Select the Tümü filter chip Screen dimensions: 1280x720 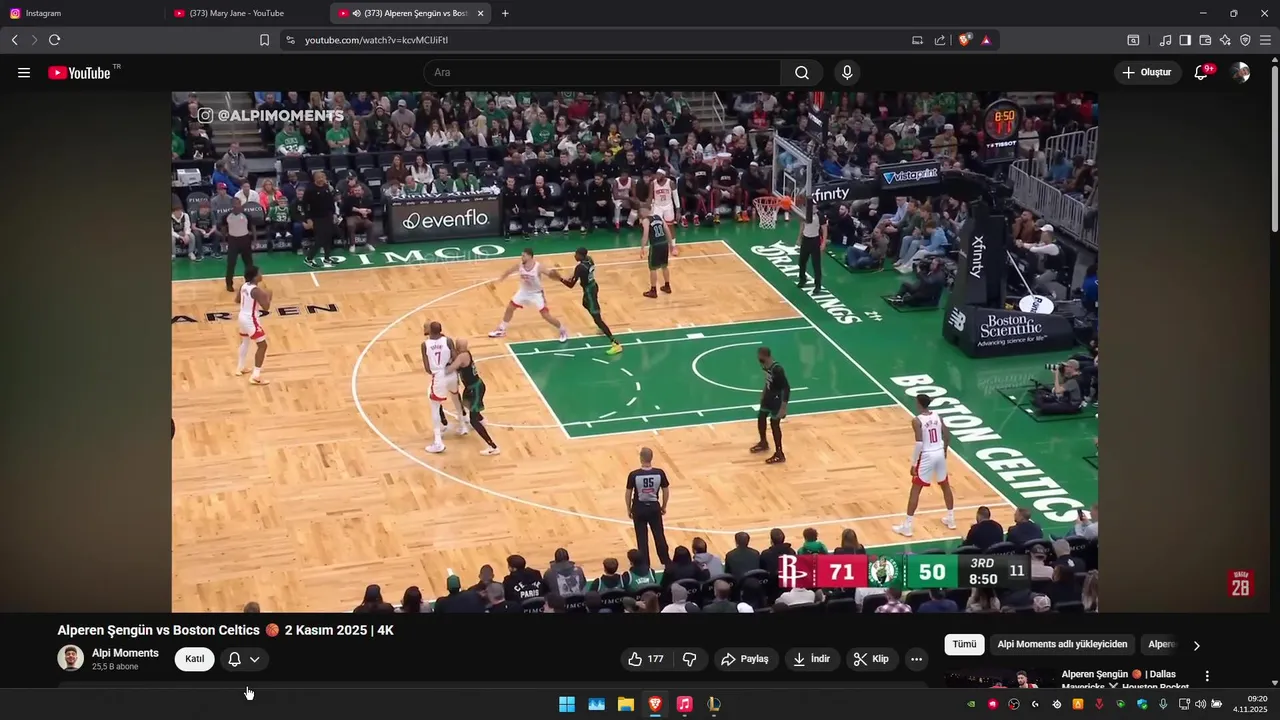964,645
